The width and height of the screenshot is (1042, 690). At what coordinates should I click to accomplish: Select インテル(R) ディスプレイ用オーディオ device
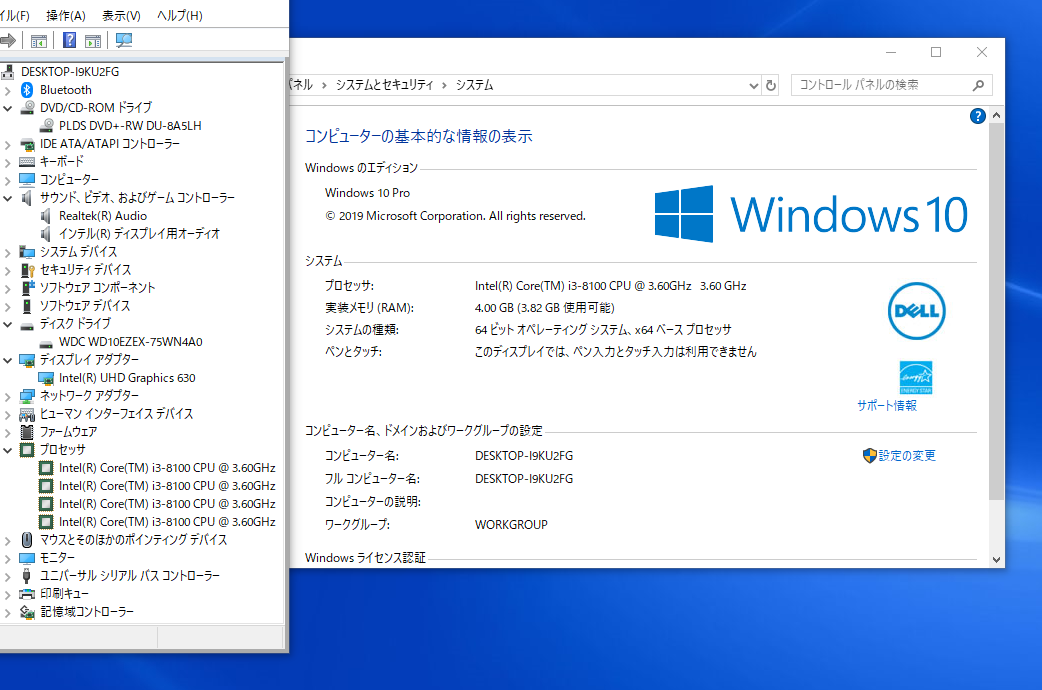coord(139,233)
